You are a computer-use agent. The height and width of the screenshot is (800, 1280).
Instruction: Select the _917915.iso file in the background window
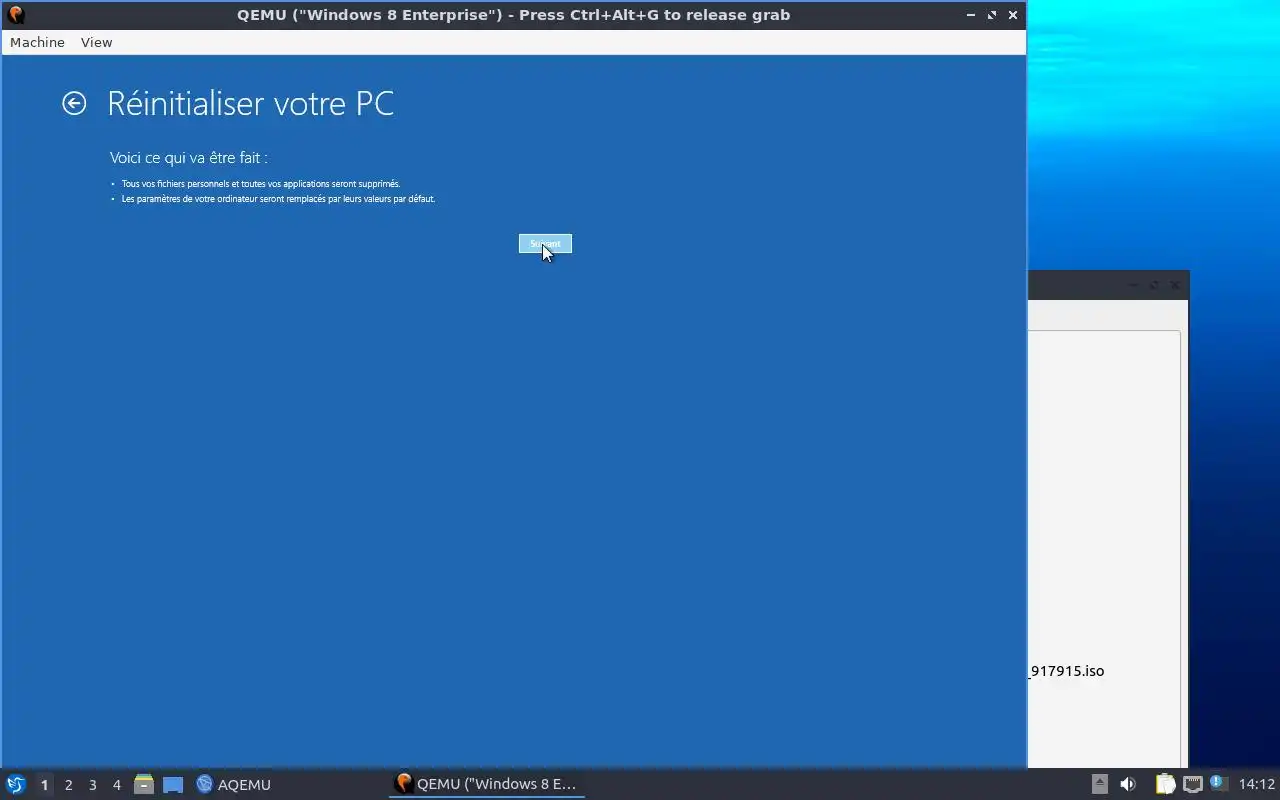point(1067,671)
